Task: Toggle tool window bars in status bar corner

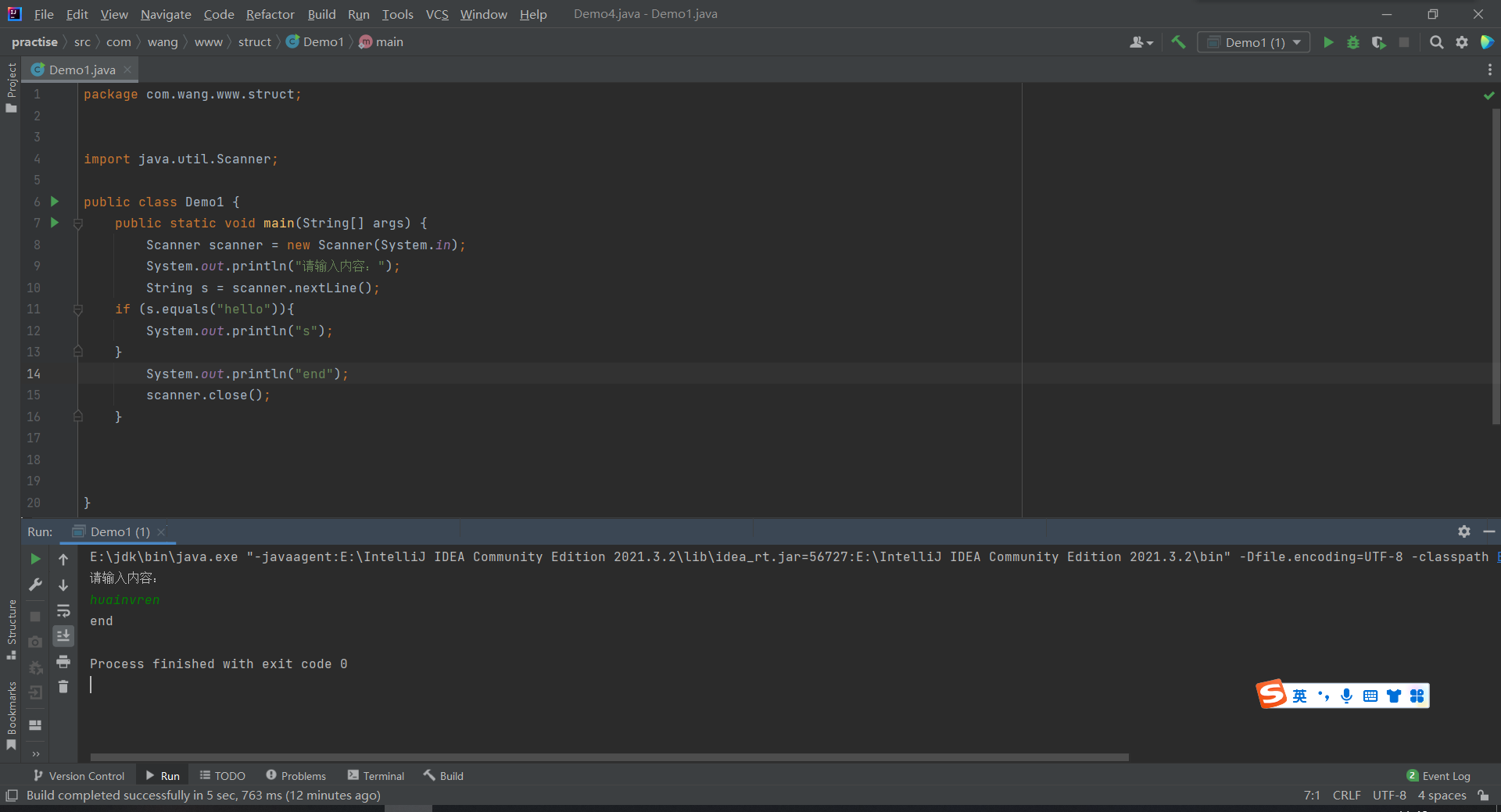Action: click(x=12, y=796)
